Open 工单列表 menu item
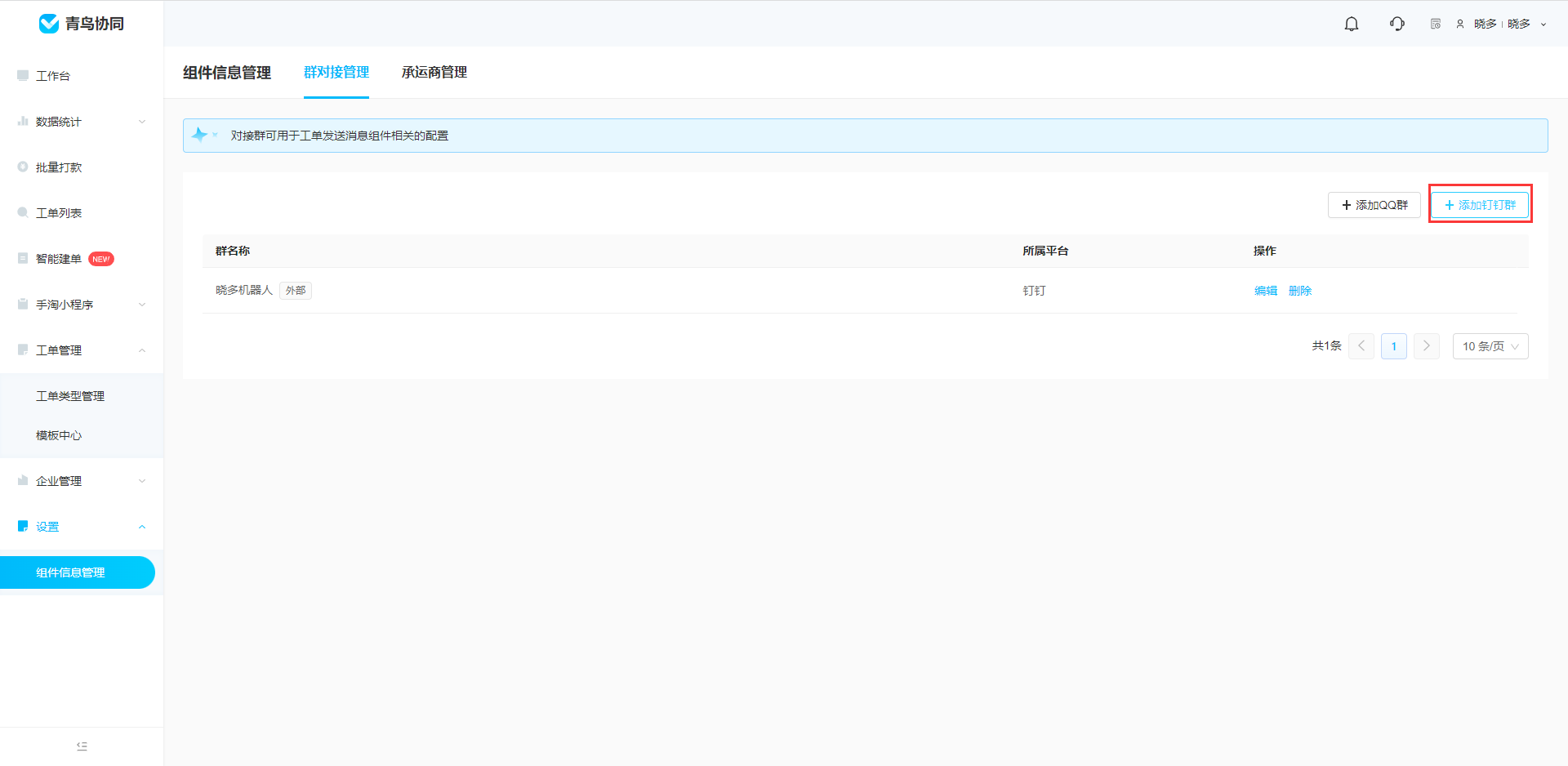This screenshot has height=766, width=1568. pos(59,213)
